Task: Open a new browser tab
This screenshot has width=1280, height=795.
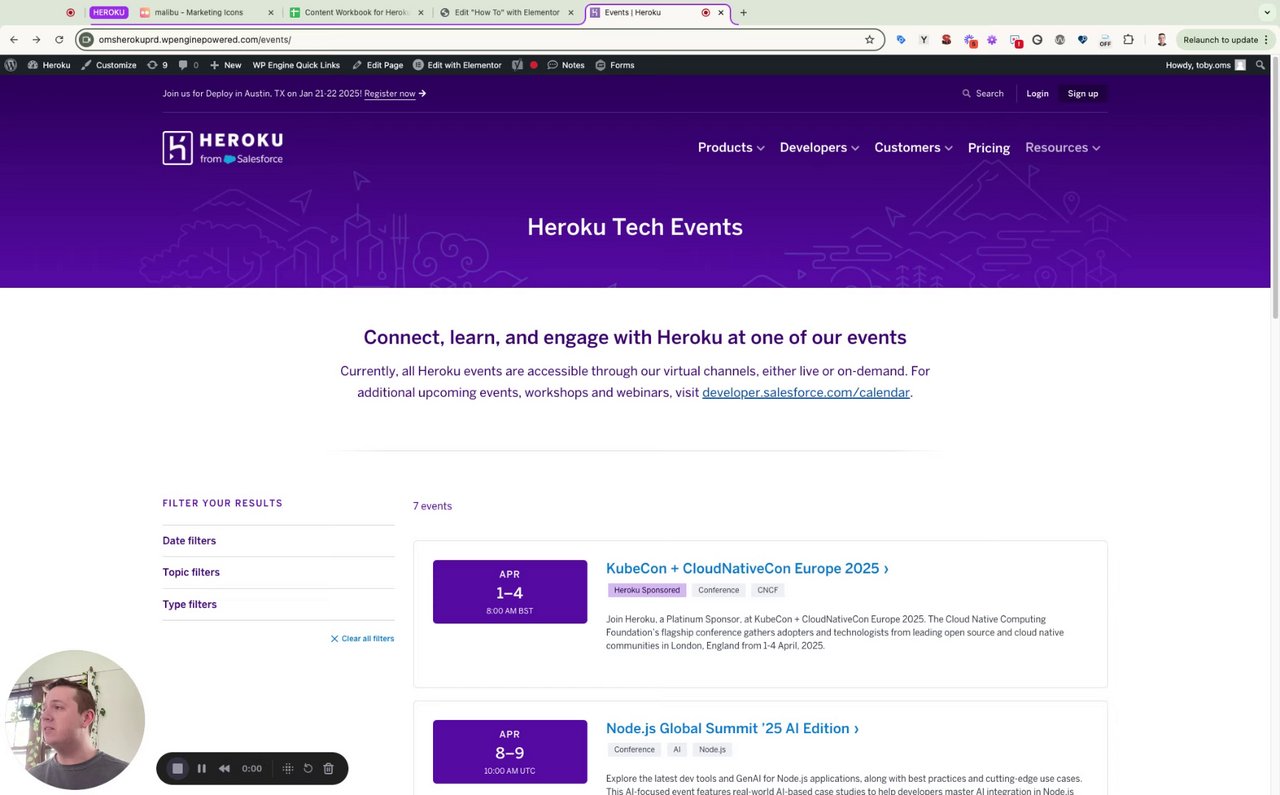Action: (743, 13)
